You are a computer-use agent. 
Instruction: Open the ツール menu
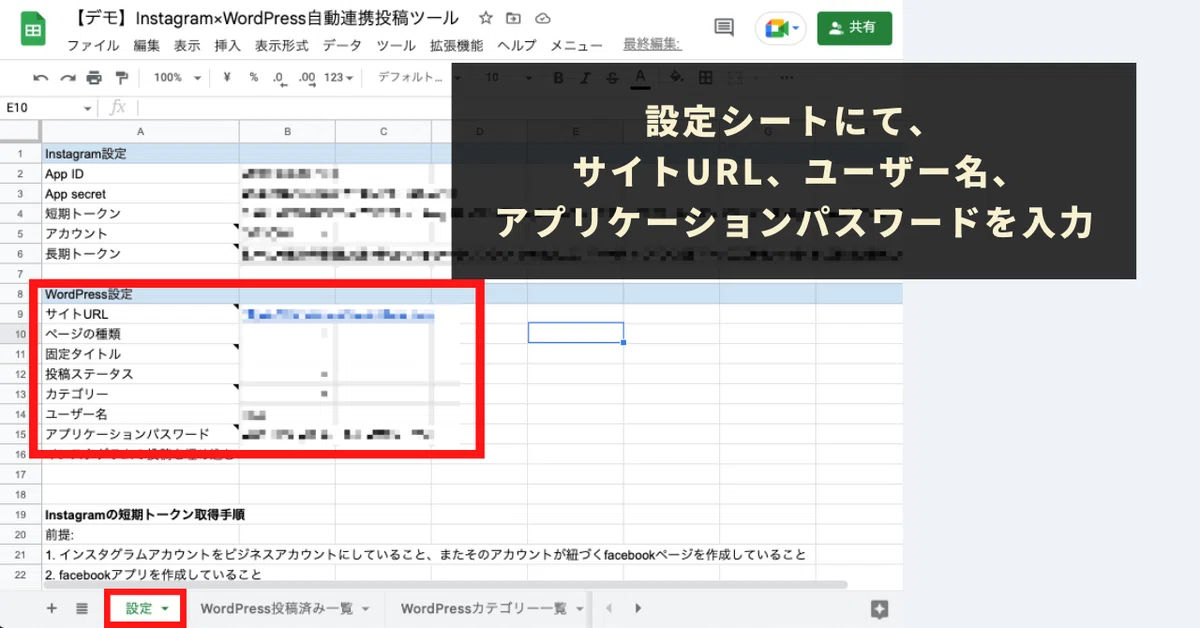pos(396,45)
